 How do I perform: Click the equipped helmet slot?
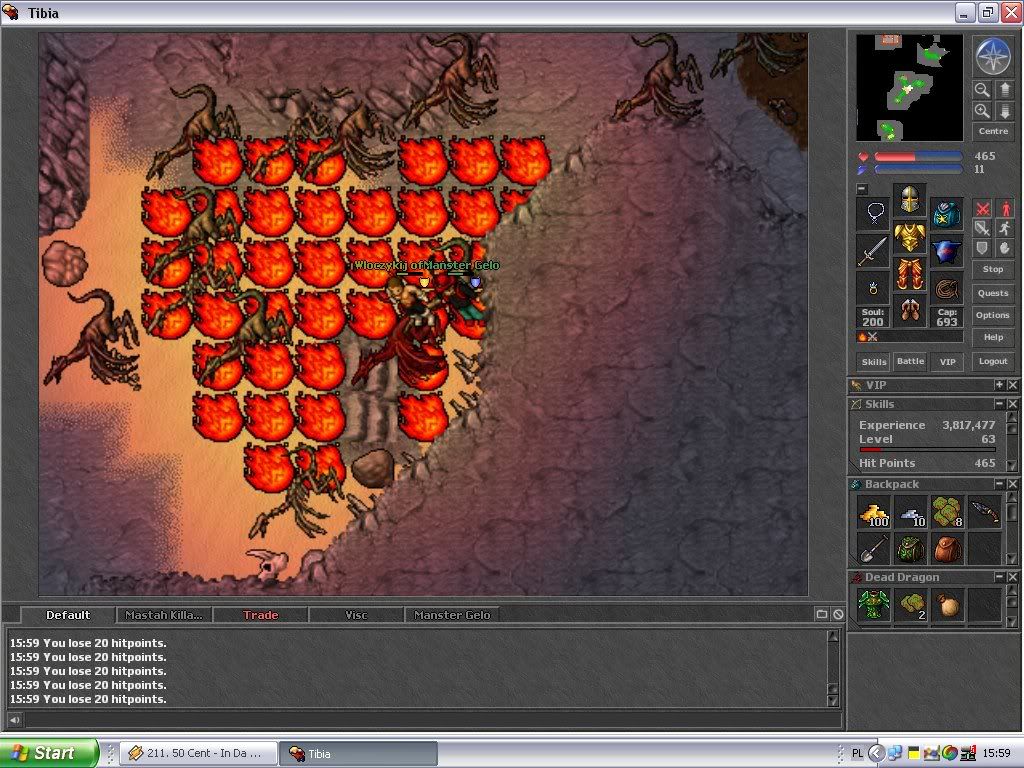click(x=909, y=201)
